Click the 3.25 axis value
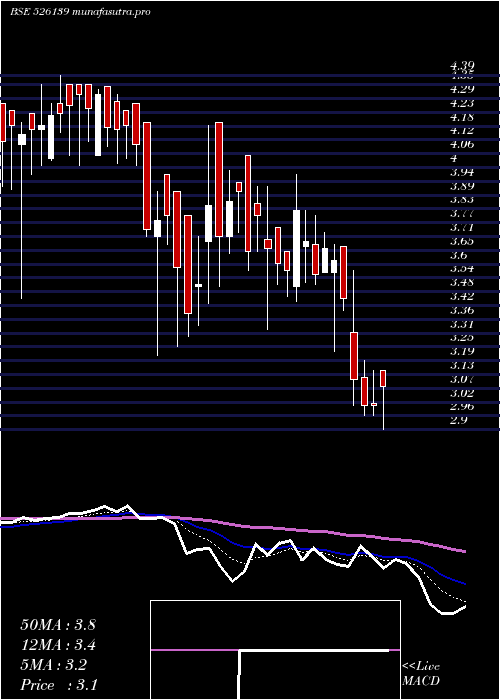 coord(462,338)
